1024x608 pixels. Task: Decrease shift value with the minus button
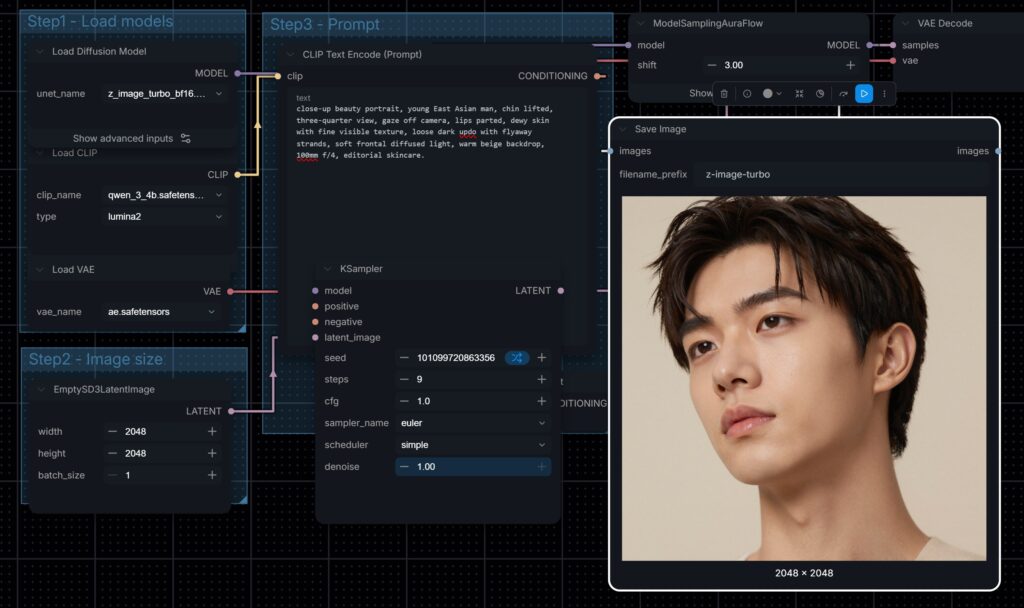click(x=712, y=65)
